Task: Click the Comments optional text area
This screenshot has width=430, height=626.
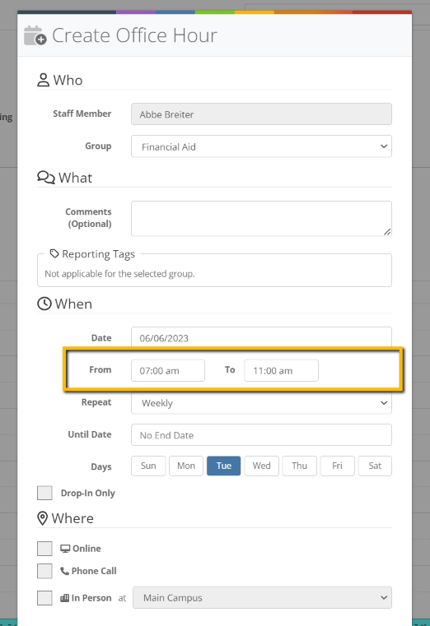Action: (262, 218)
